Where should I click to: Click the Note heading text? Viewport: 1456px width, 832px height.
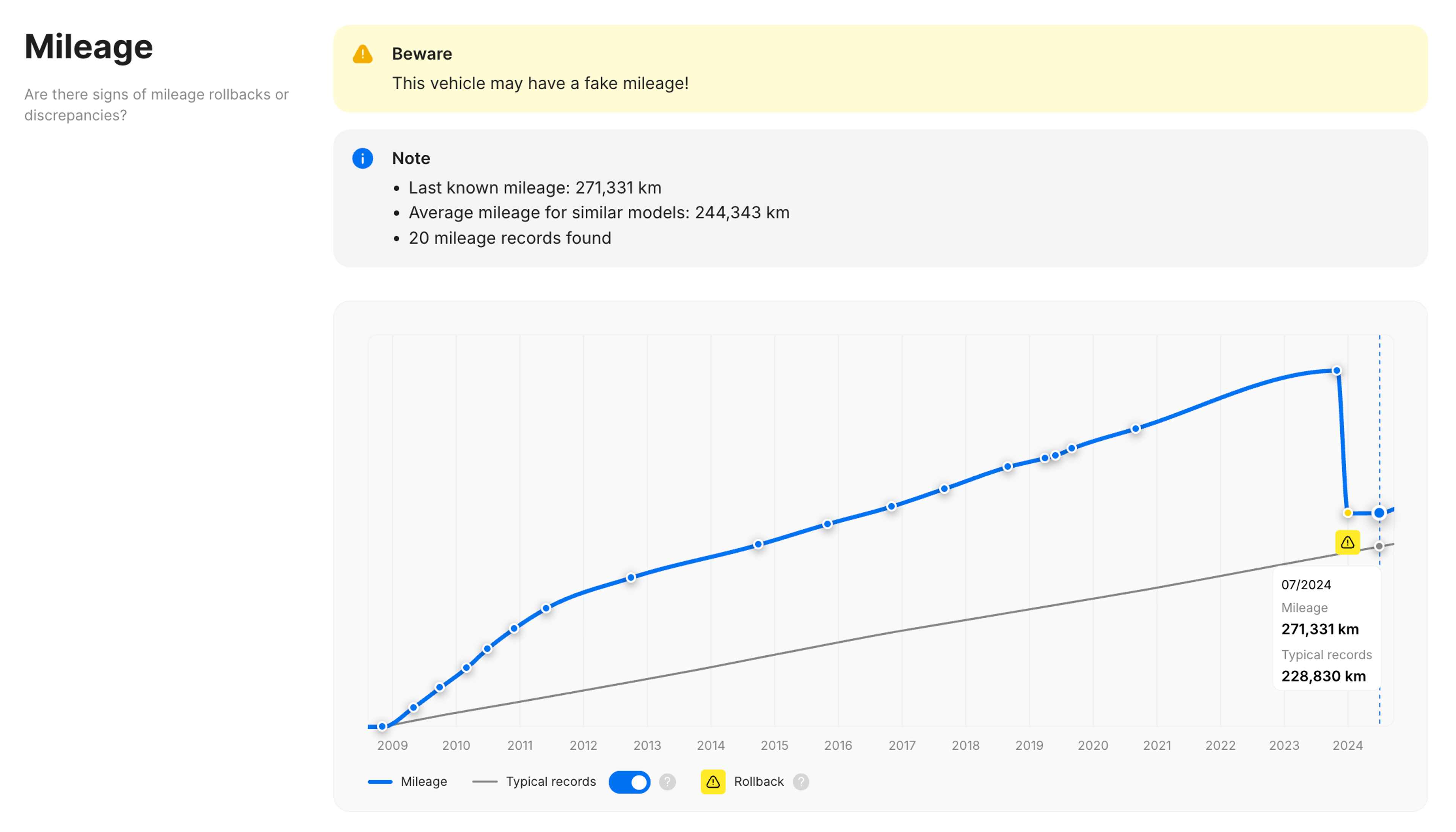411,158
